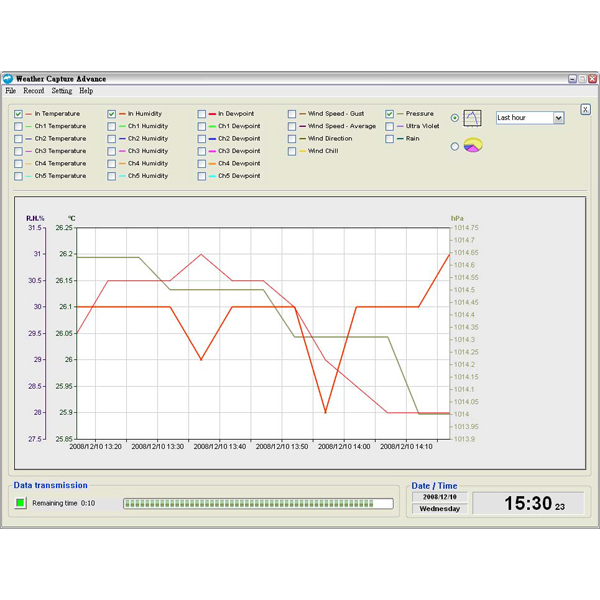Select the pie chart view icon
The width and height of the screenshot is (600, 600).
[x=473, y=145]
